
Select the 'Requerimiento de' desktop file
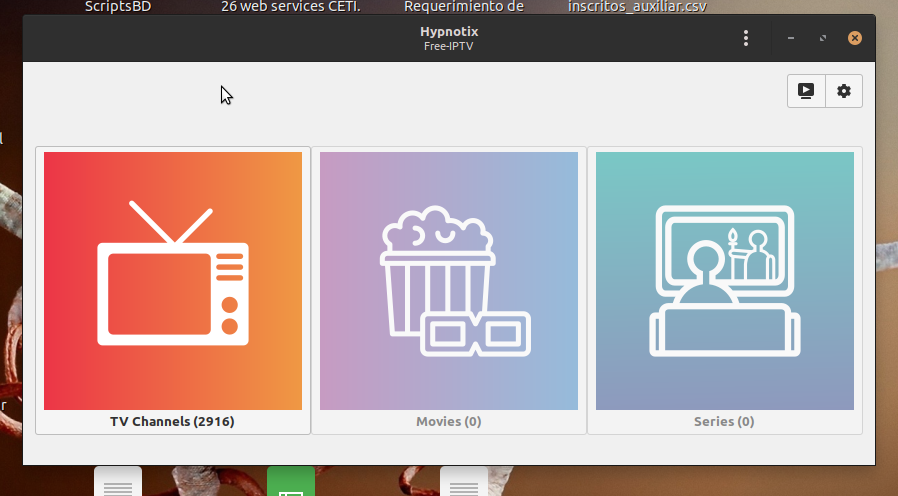[x=464, y=7]
